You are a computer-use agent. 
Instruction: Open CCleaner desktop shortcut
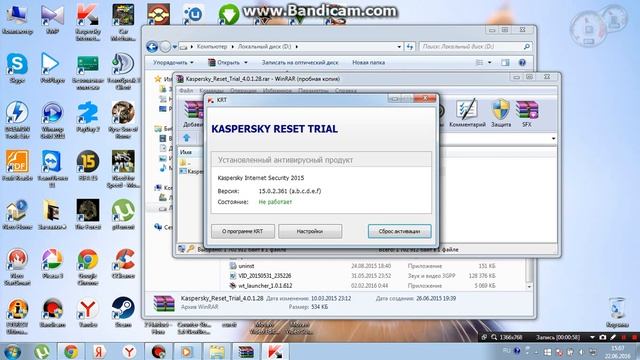coord(123,264)
